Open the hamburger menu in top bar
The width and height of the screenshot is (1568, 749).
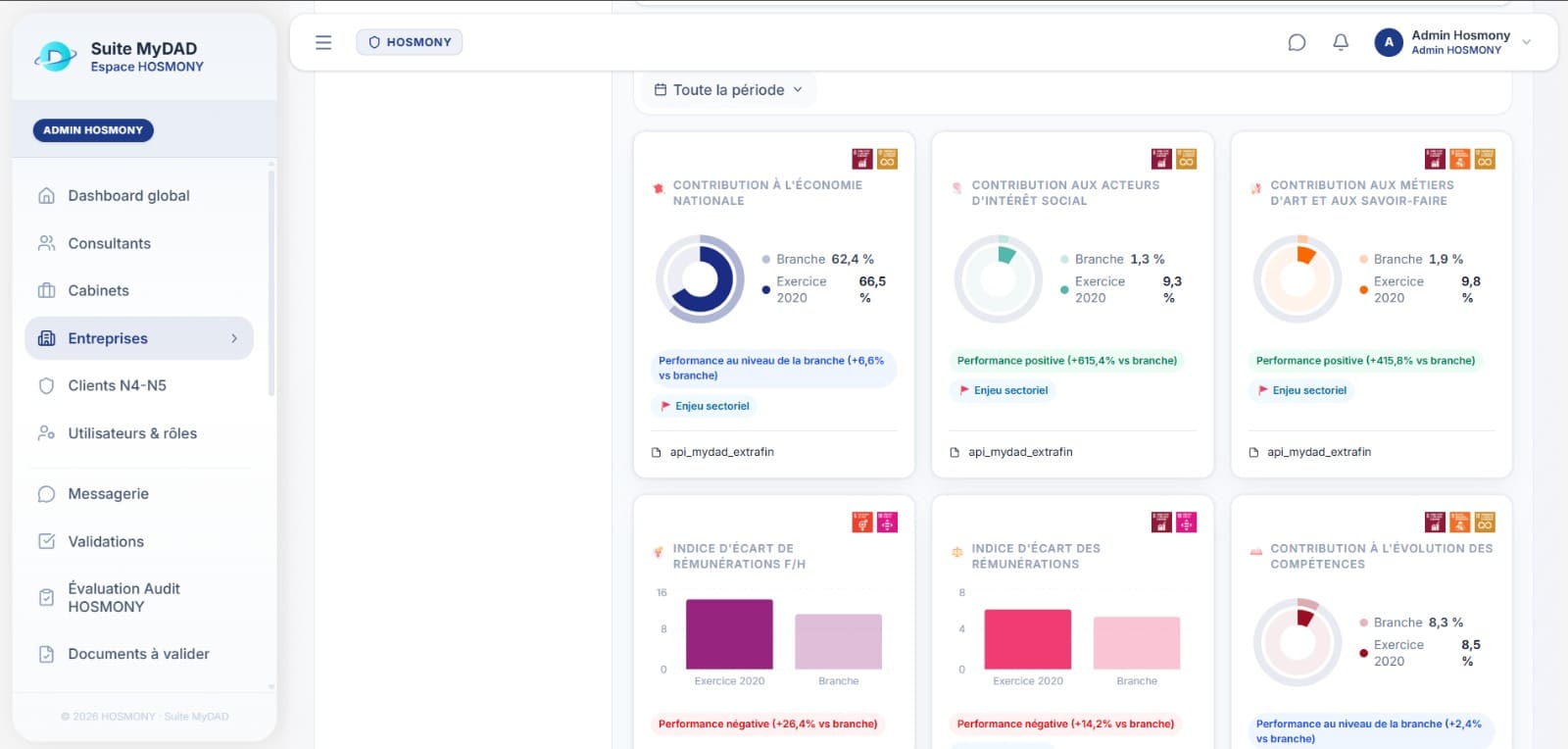(x=323, y=42)
